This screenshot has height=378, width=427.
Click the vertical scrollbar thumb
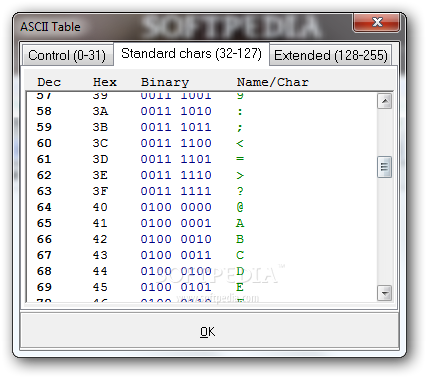tap(385, 167)
